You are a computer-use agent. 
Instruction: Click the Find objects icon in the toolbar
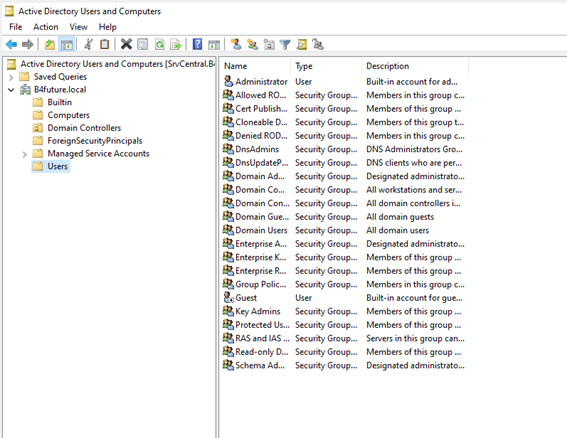[302, 44]
